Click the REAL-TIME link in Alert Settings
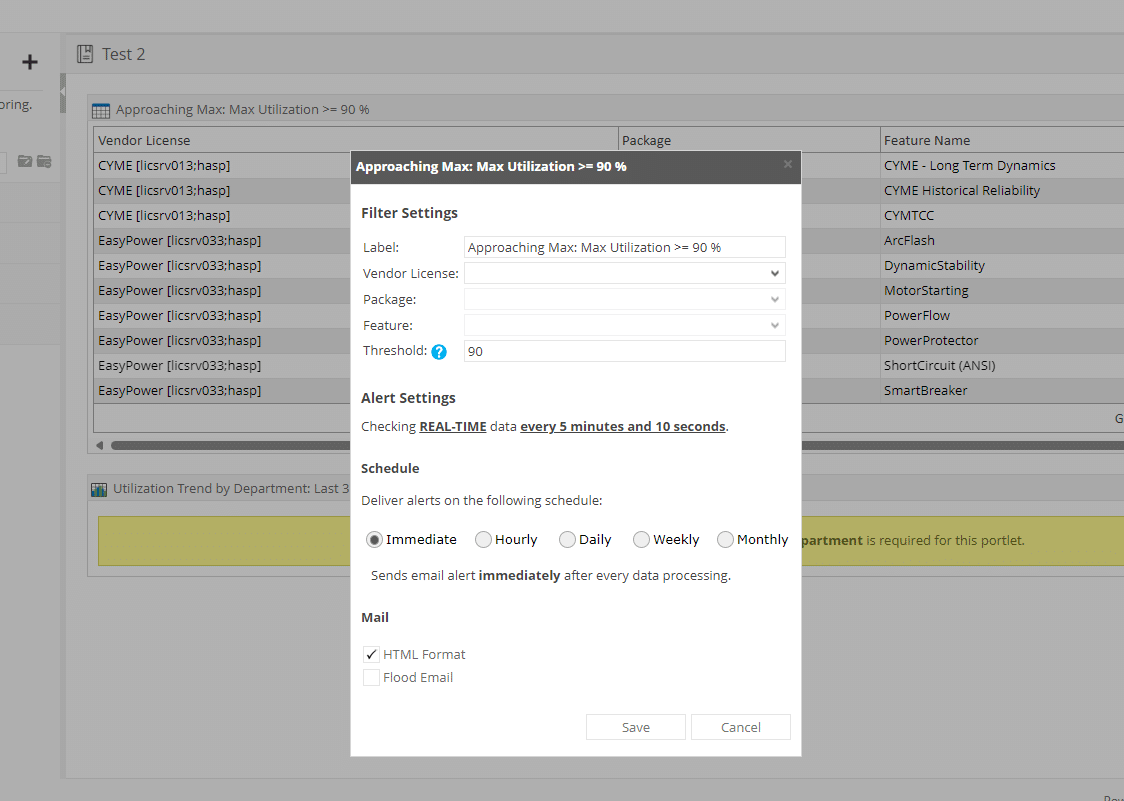1124x801 pixels. 453,427
